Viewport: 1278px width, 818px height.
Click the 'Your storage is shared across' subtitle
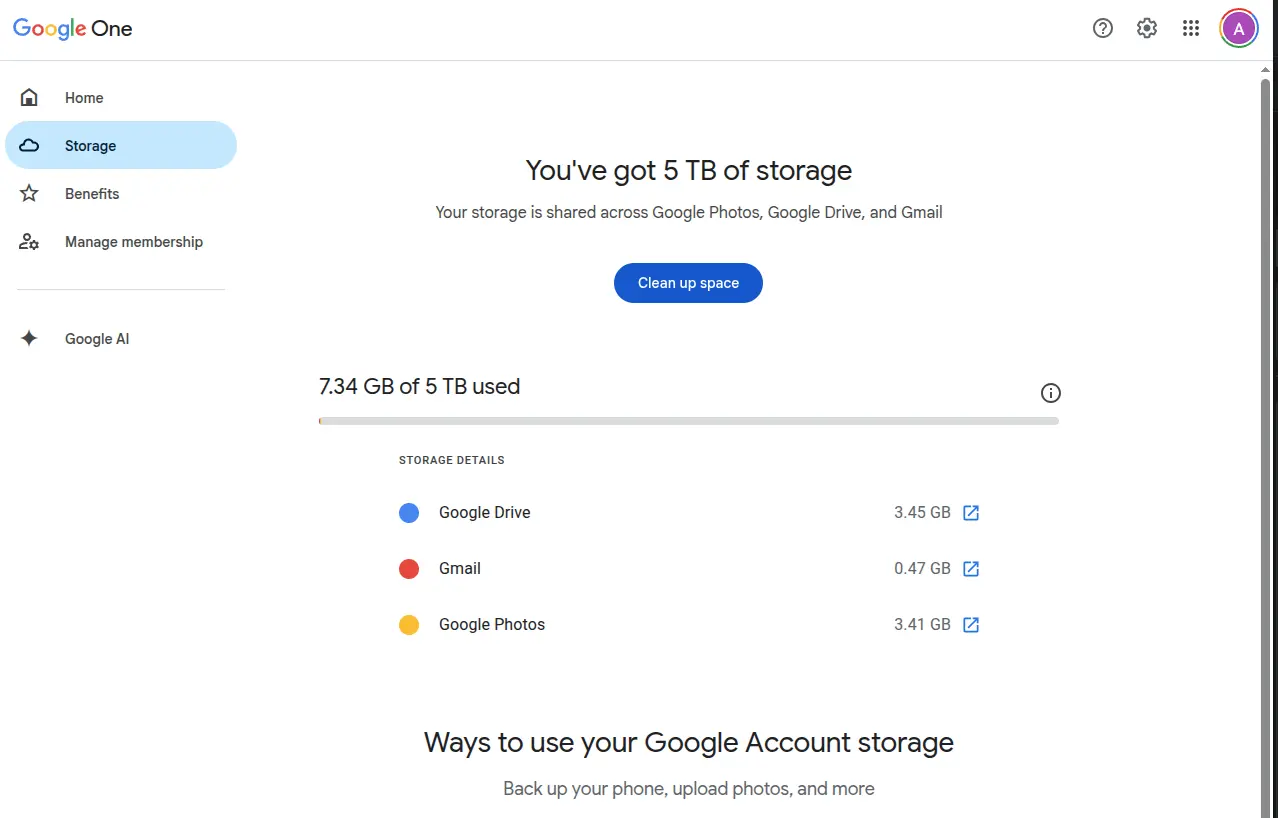[689, 212]
